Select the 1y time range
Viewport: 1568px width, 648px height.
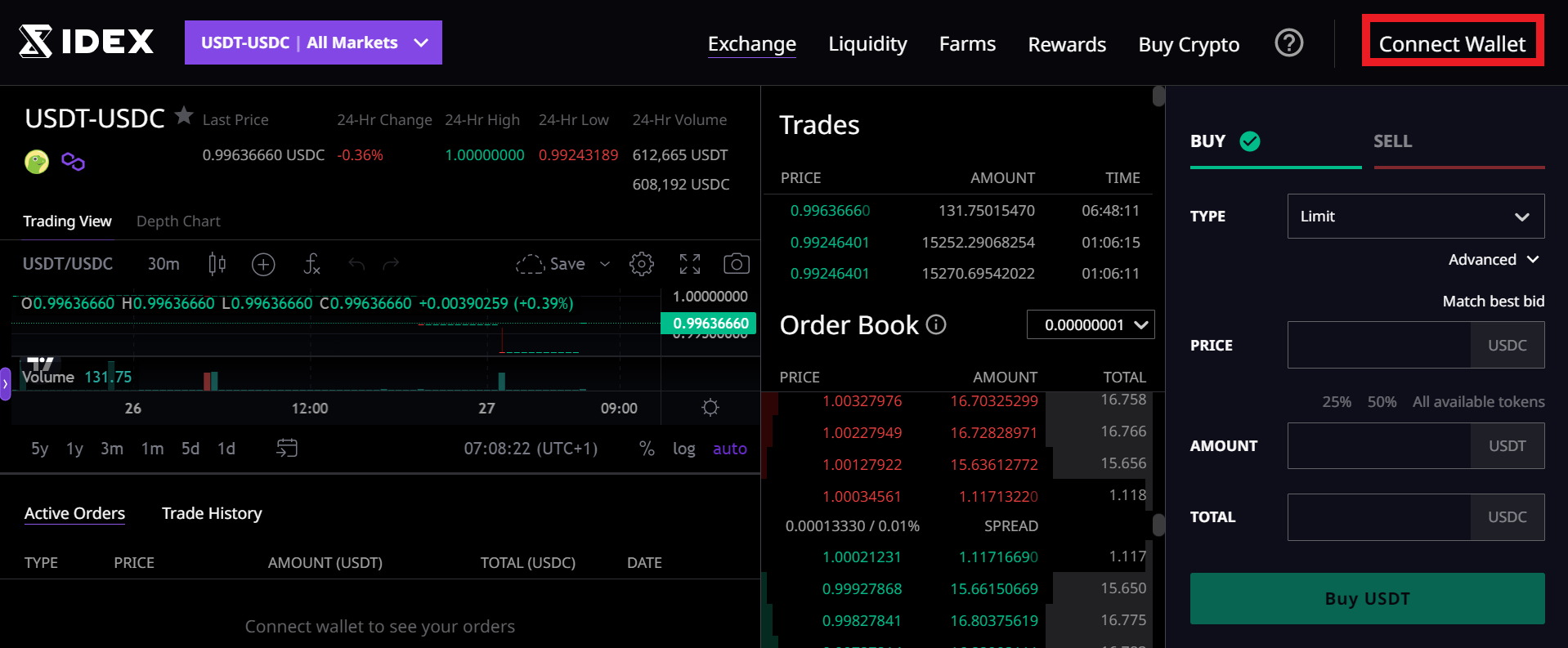click(x=74, y=449)
